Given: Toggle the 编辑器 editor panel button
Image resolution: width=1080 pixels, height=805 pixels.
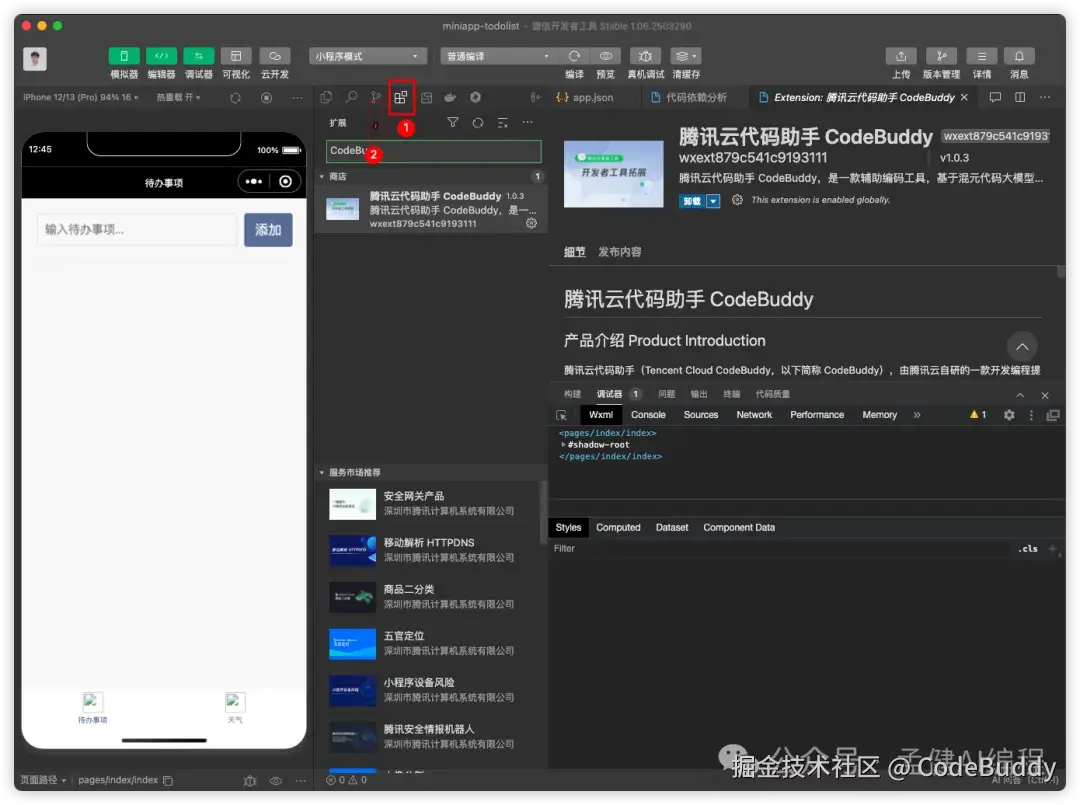Looking at the screenshot, I should coord(161,56).
